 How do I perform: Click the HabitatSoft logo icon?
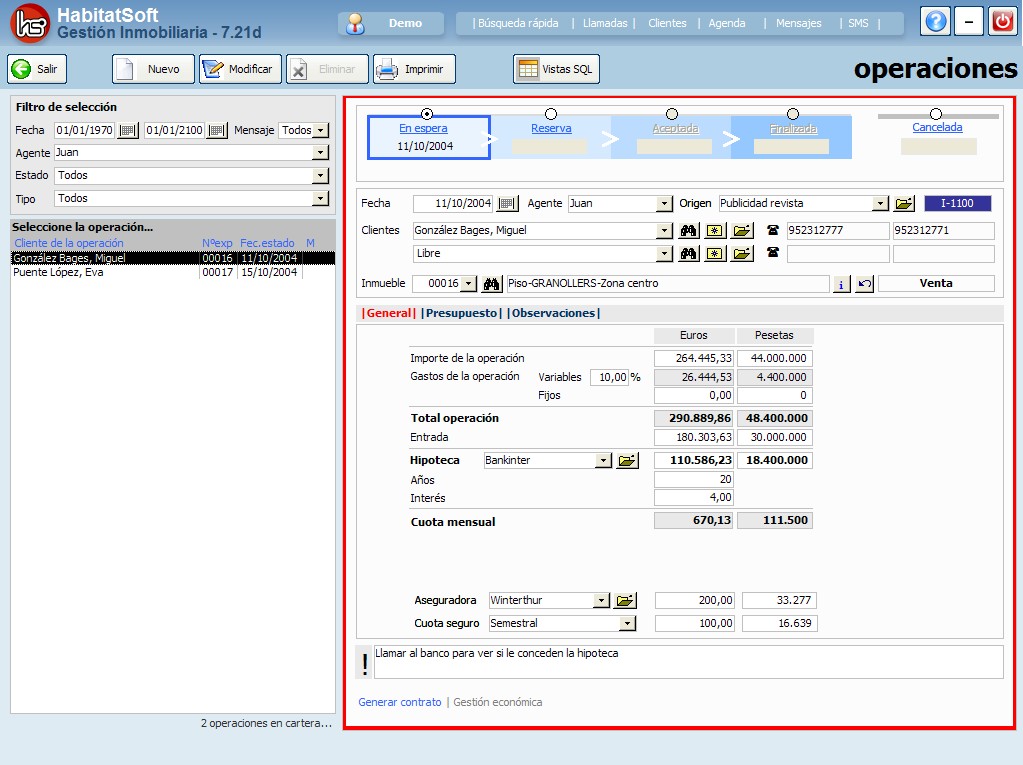pyautogui.click(x=30, y=23)
